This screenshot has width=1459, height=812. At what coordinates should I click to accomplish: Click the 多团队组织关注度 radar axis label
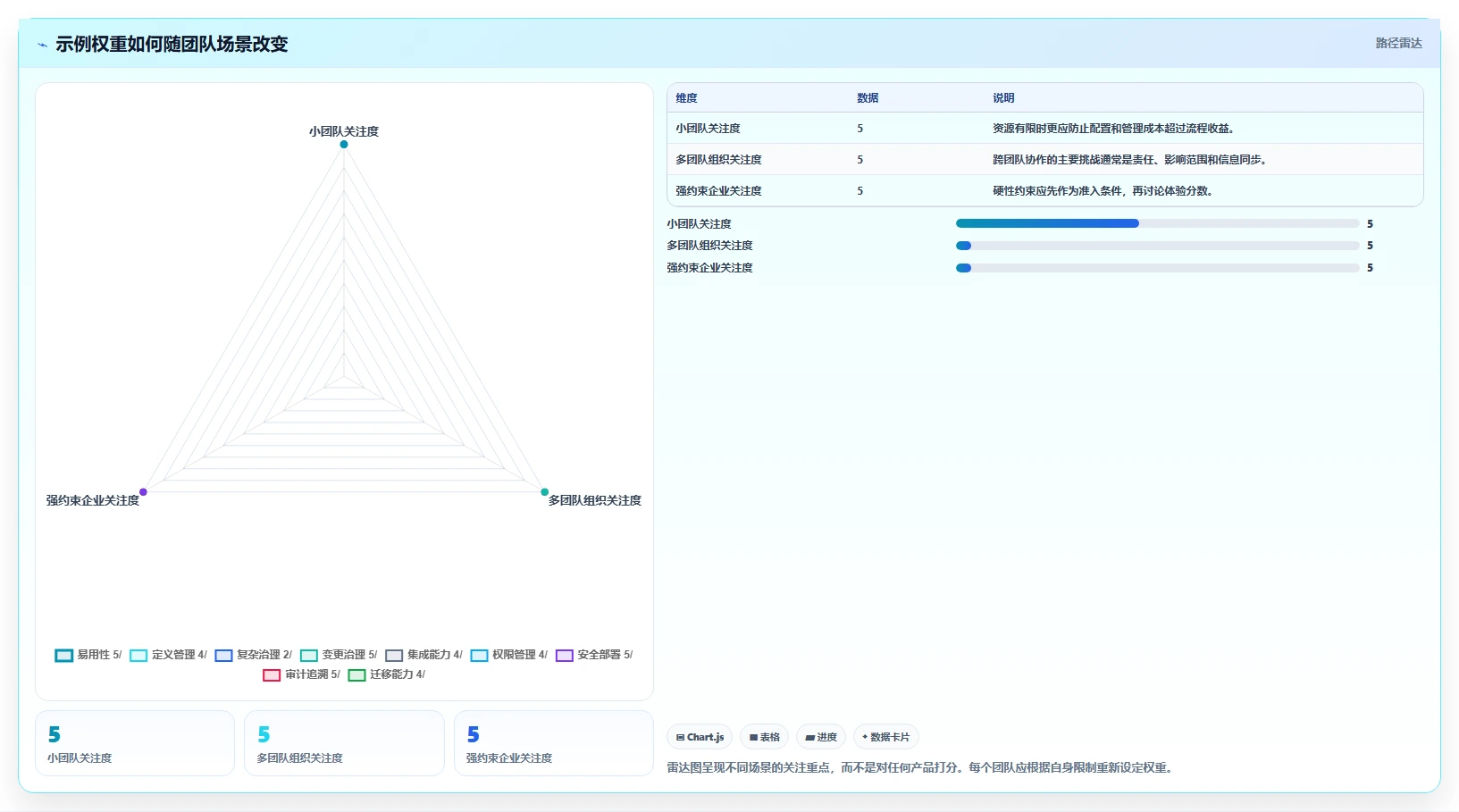[595, 500]
